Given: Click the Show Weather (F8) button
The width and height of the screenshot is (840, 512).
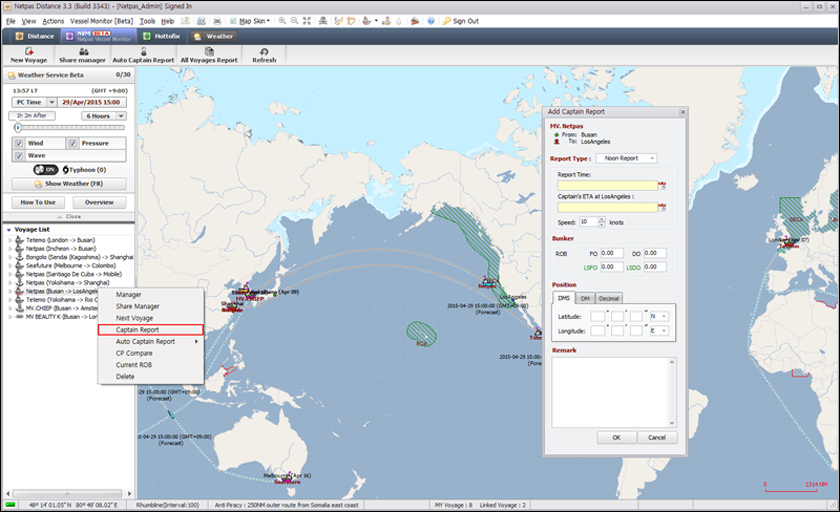Looking at the screenshot, I should (x=69, y=184).
